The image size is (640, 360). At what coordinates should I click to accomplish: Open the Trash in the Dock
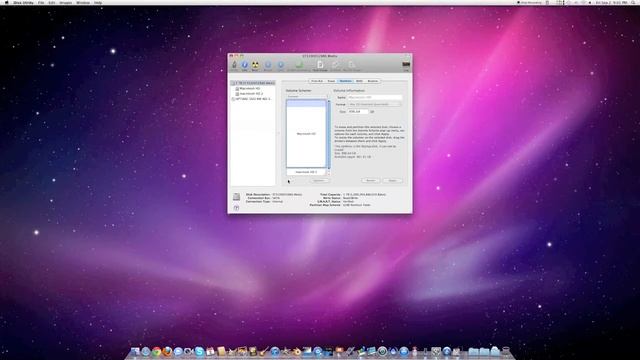tap(506, 351)
